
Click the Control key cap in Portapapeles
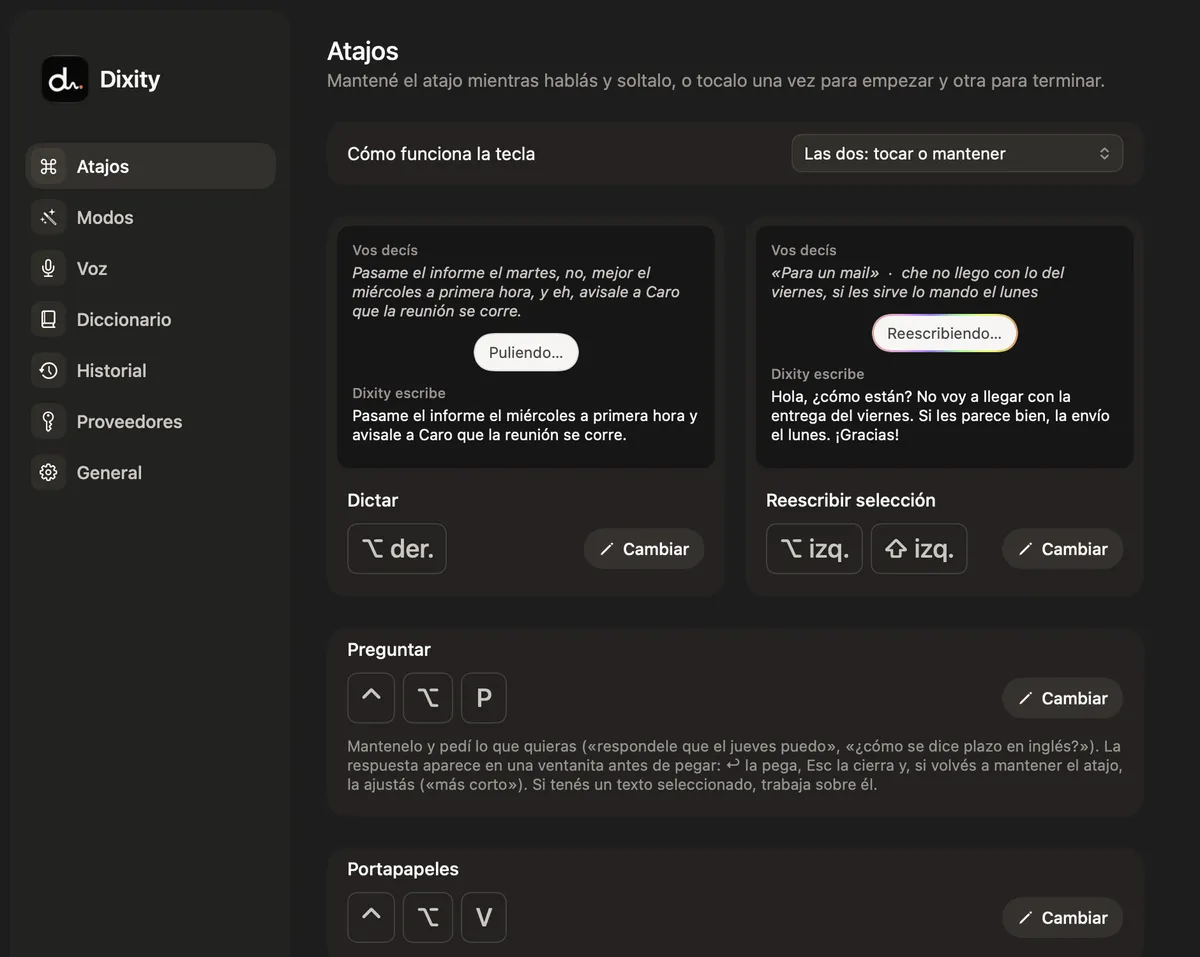pos(371,917)
